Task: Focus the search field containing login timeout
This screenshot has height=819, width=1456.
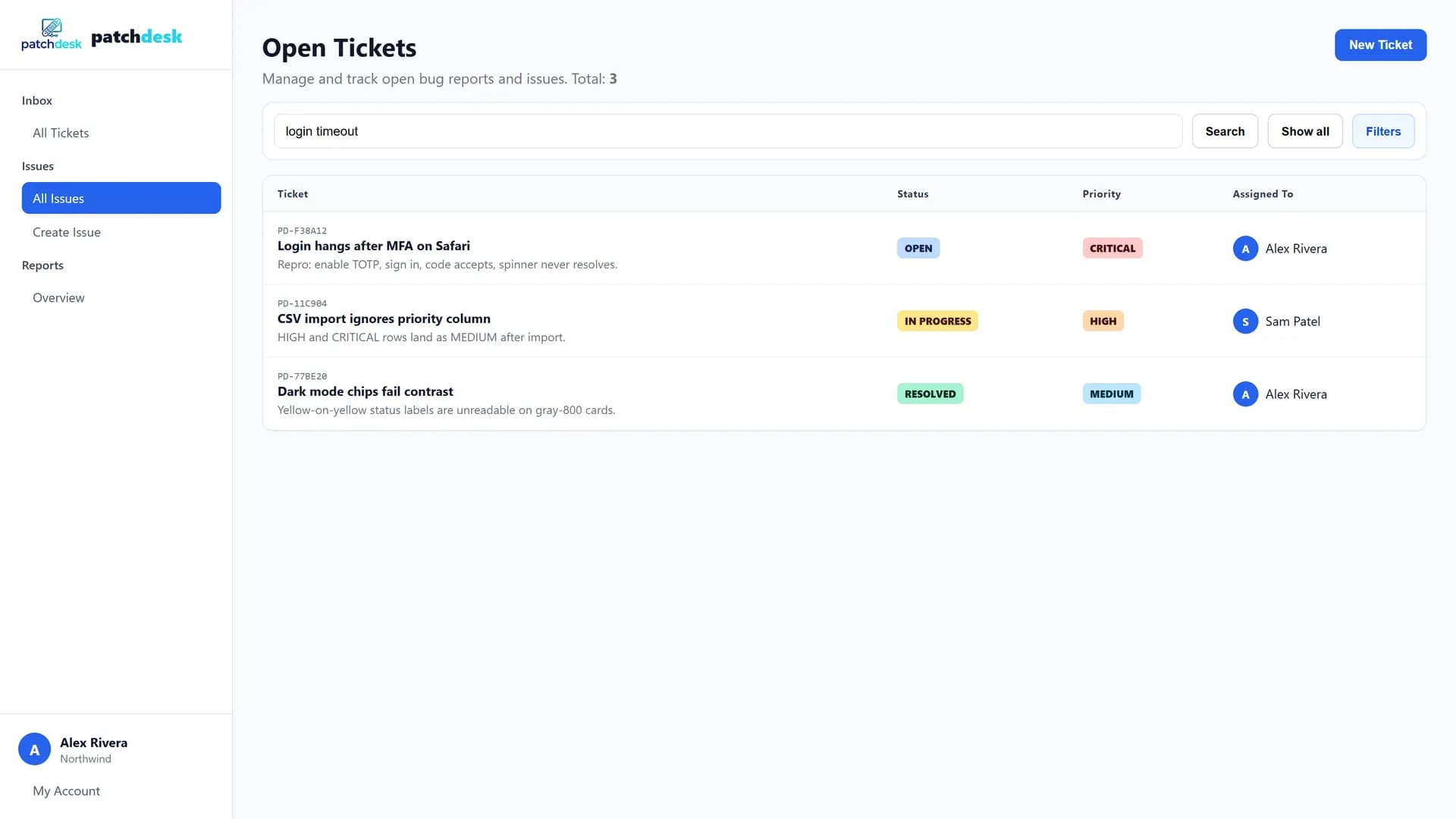Action: 728,131
